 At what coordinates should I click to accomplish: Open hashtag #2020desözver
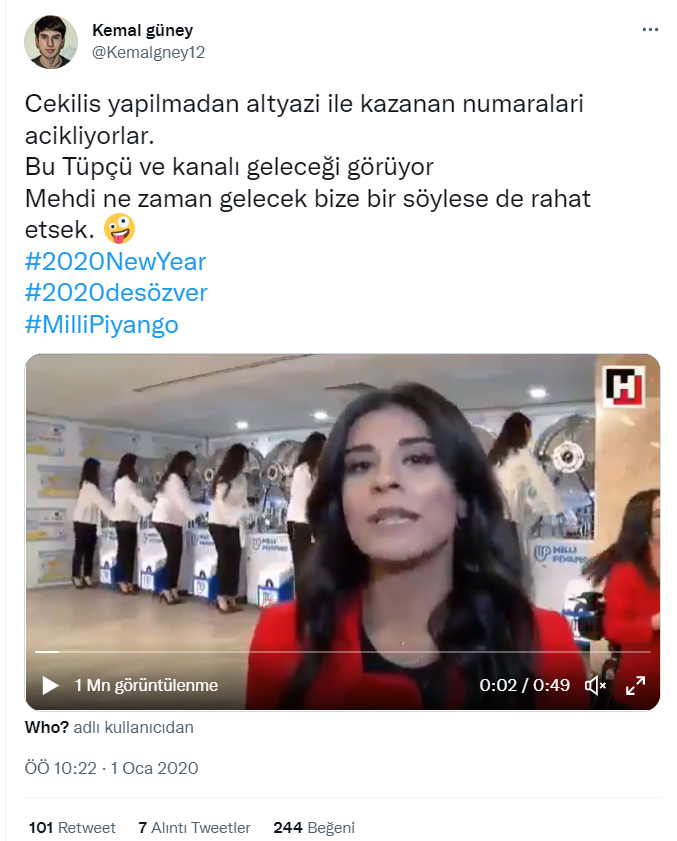(x=116, y=293)
